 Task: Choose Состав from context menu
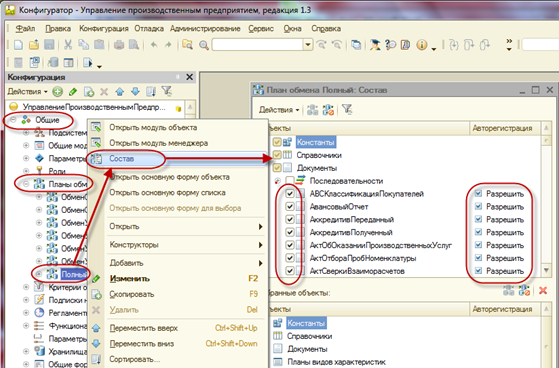pyautogui.click(x=178, y=159)
